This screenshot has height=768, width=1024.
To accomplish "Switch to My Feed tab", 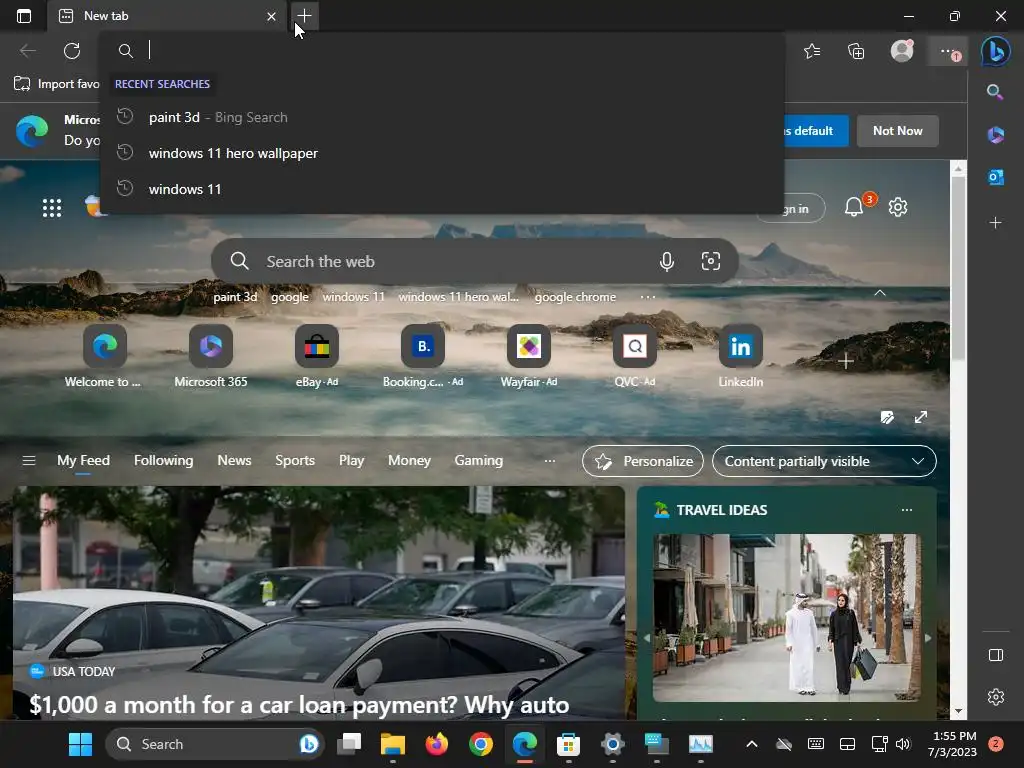I will pos(83,460).
